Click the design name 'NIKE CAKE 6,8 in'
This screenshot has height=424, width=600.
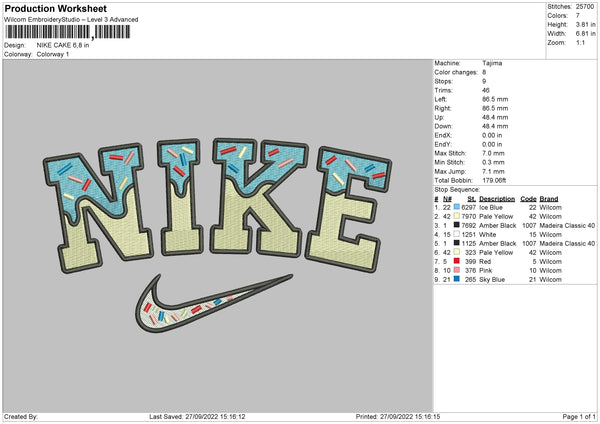tap(63, 45)
